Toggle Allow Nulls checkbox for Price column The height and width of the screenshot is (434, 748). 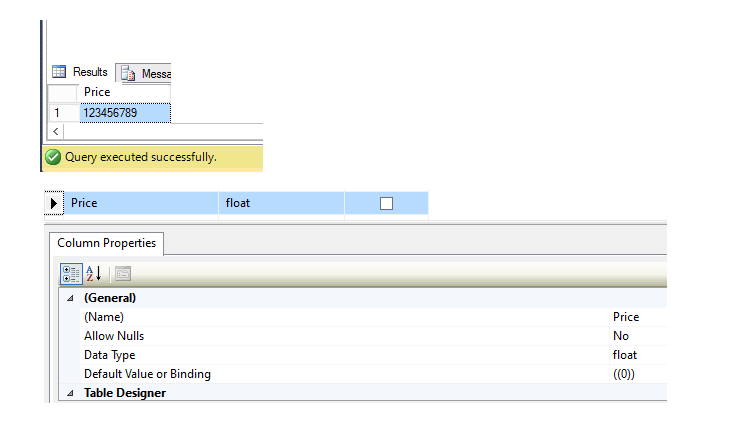pos(386,204)
